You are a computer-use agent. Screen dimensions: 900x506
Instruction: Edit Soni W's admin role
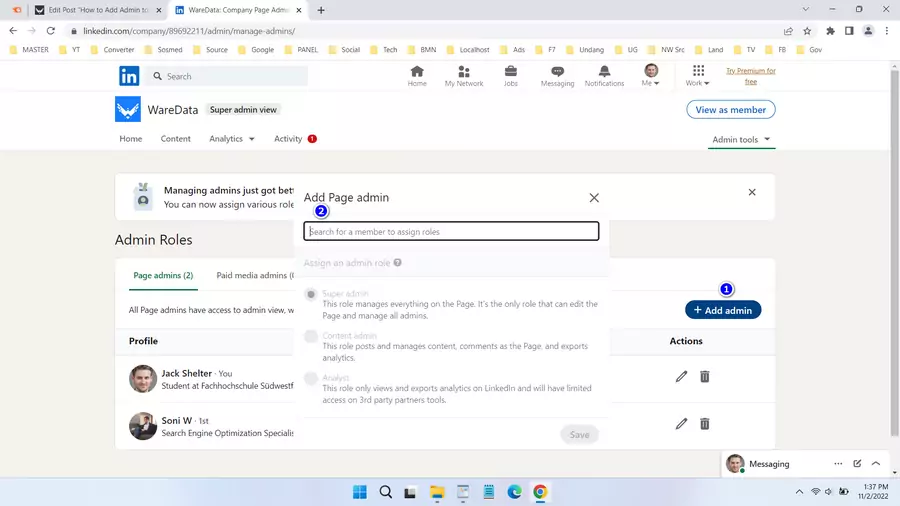click(x=681, y=424)
